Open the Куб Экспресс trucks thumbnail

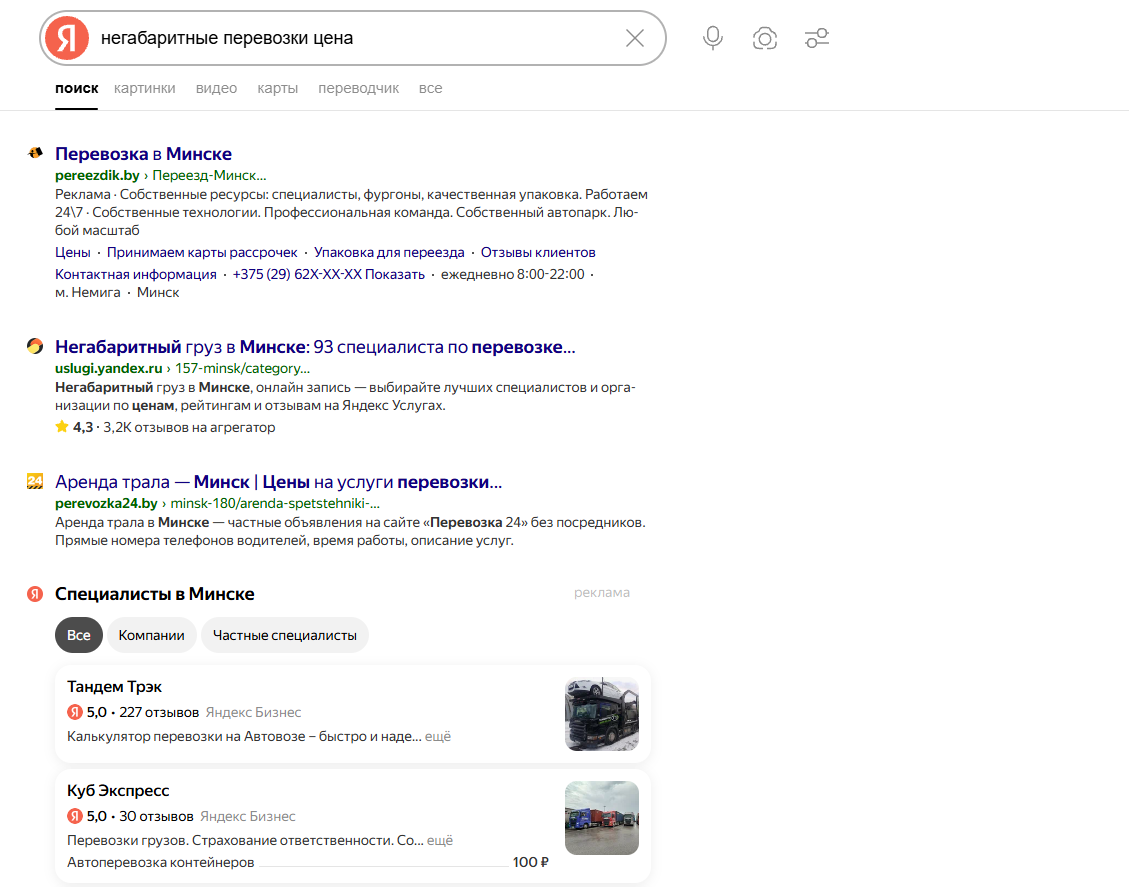pos(602,818)
